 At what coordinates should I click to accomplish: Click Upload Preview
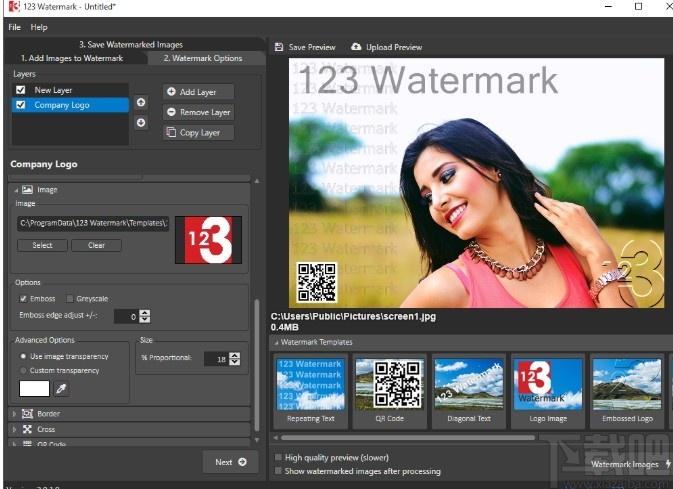(x=387, y=47)
